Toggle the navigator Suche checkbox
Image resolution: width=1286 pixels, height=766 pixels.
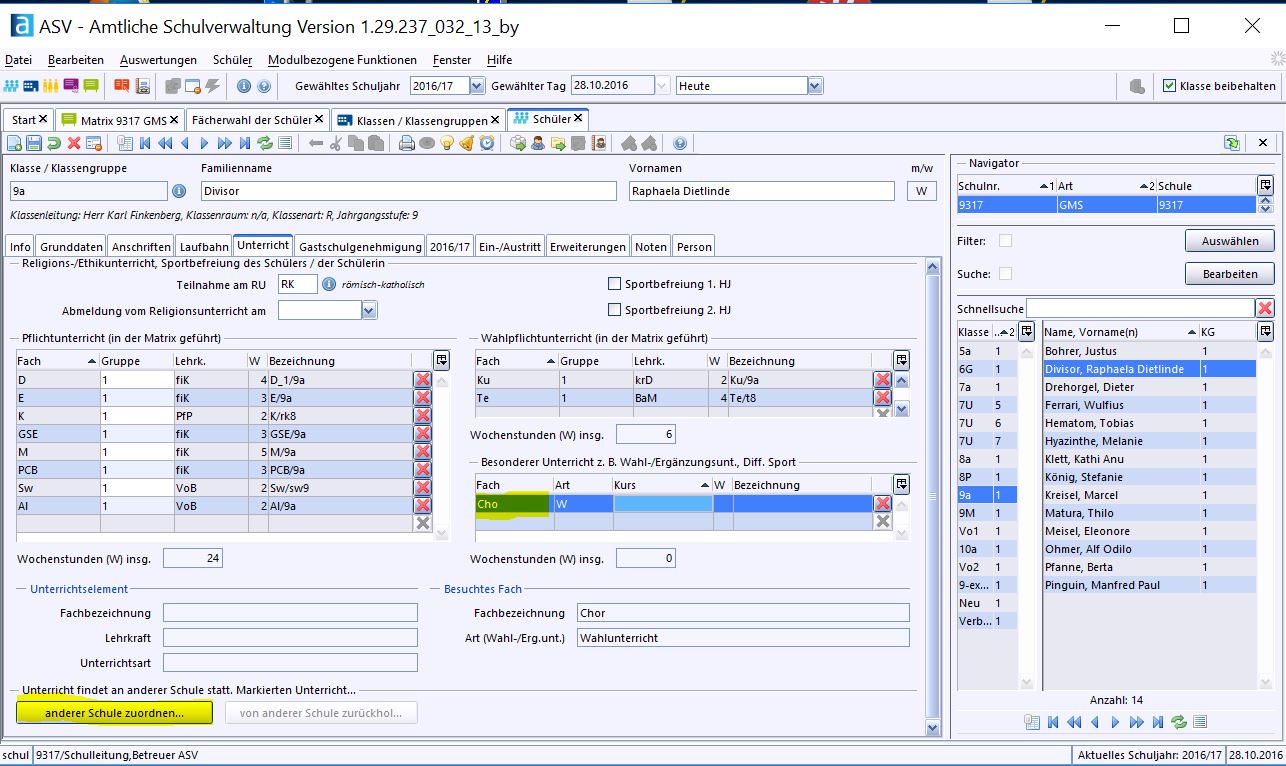(1005, 273)
